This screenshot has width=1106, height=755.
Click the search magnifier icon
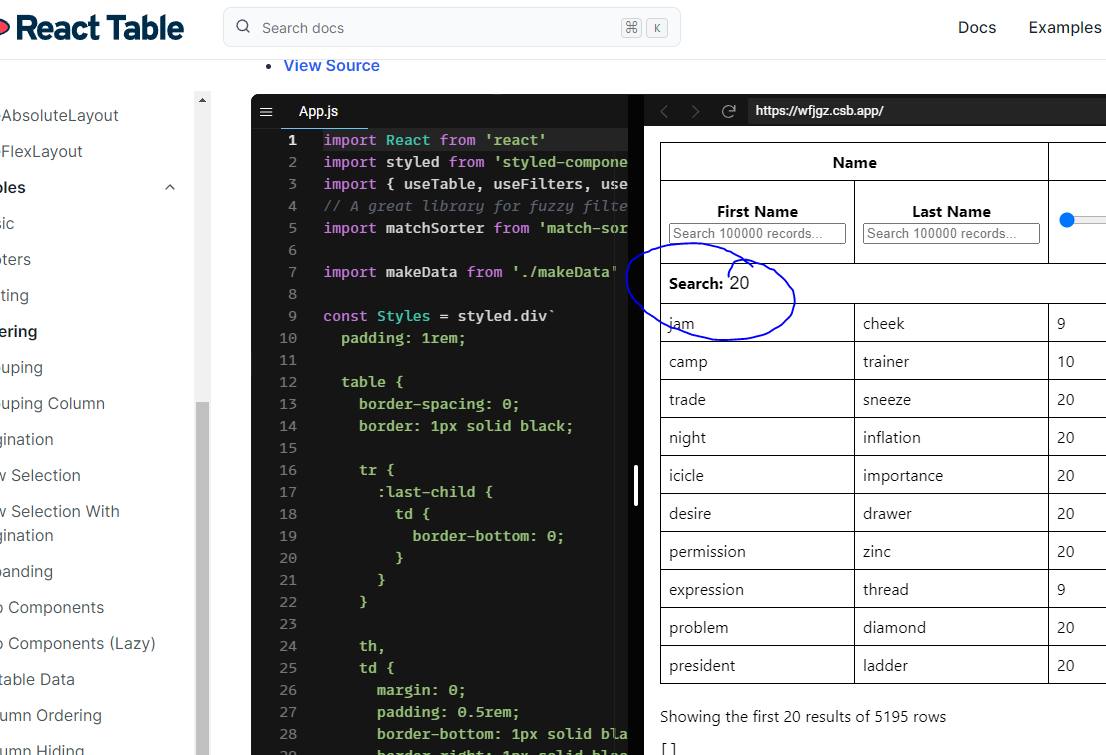[x=243, y=28]
